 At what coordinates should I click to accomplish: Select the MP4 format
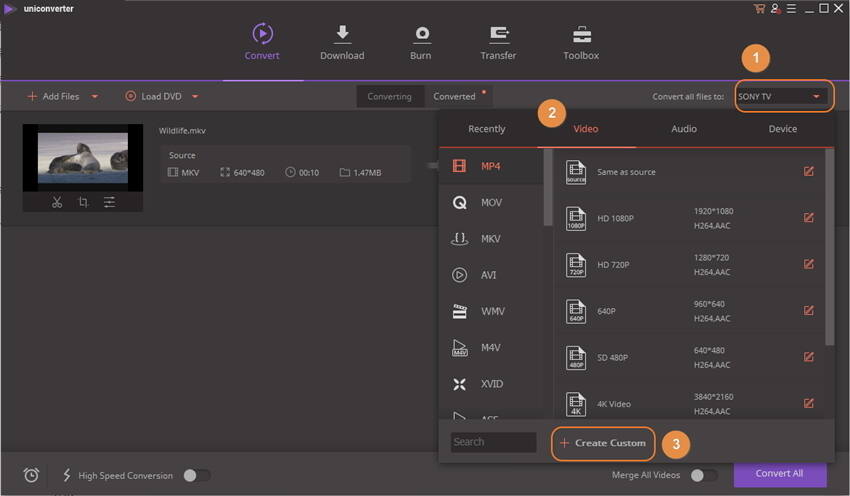coord(491,166)
